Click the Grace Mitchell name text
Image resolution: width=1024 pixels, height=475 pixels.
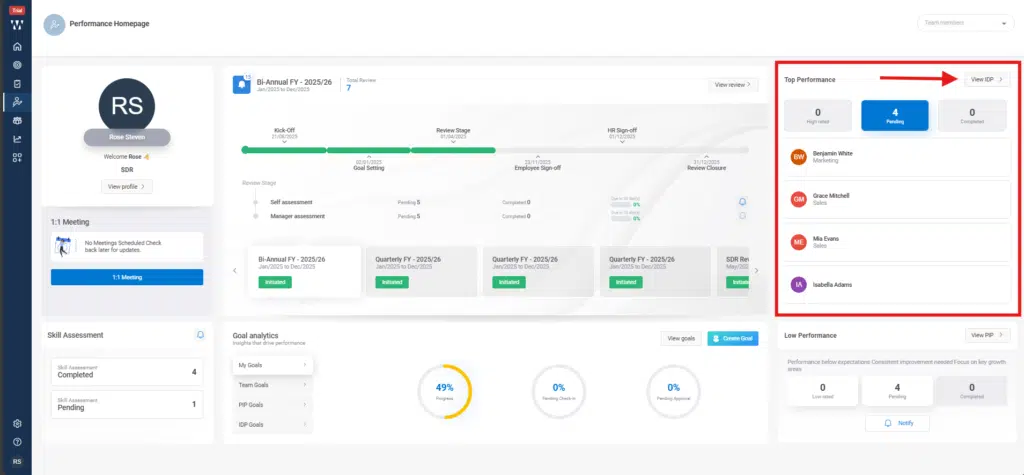tap(831, 196)
